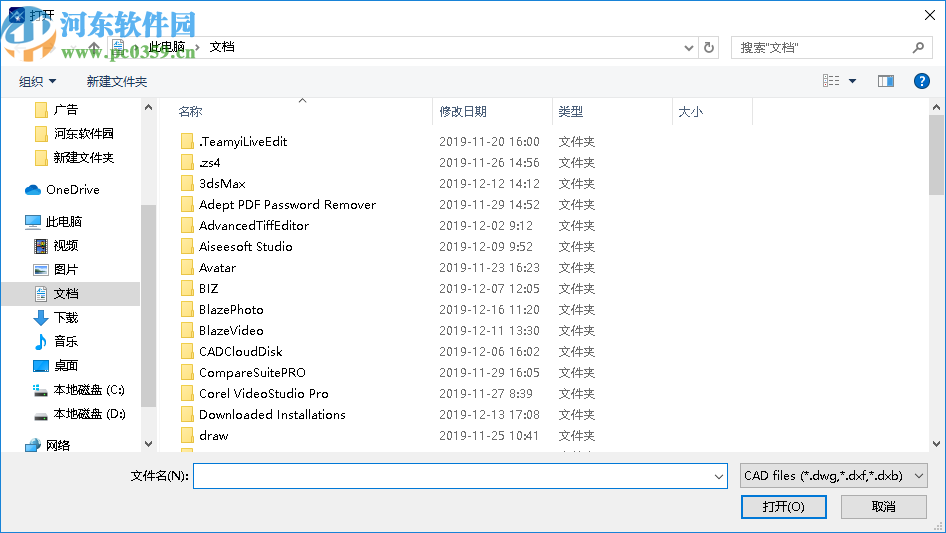
Task: Click navigation pane scroll up arrow
Action: click(148, 107)
